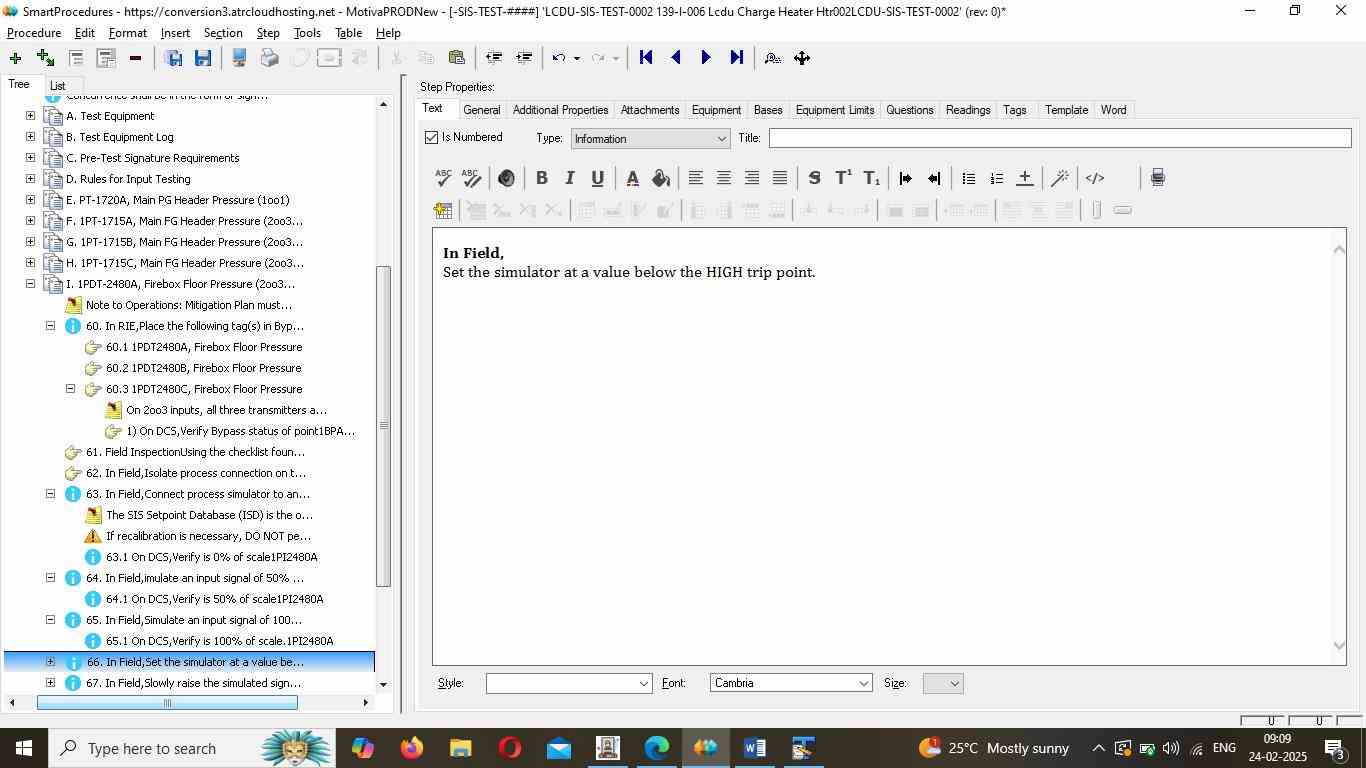Switch to the Attachments tab
Image resolution: width=1366 pixels, height=768 pixels.
point(649,110)
